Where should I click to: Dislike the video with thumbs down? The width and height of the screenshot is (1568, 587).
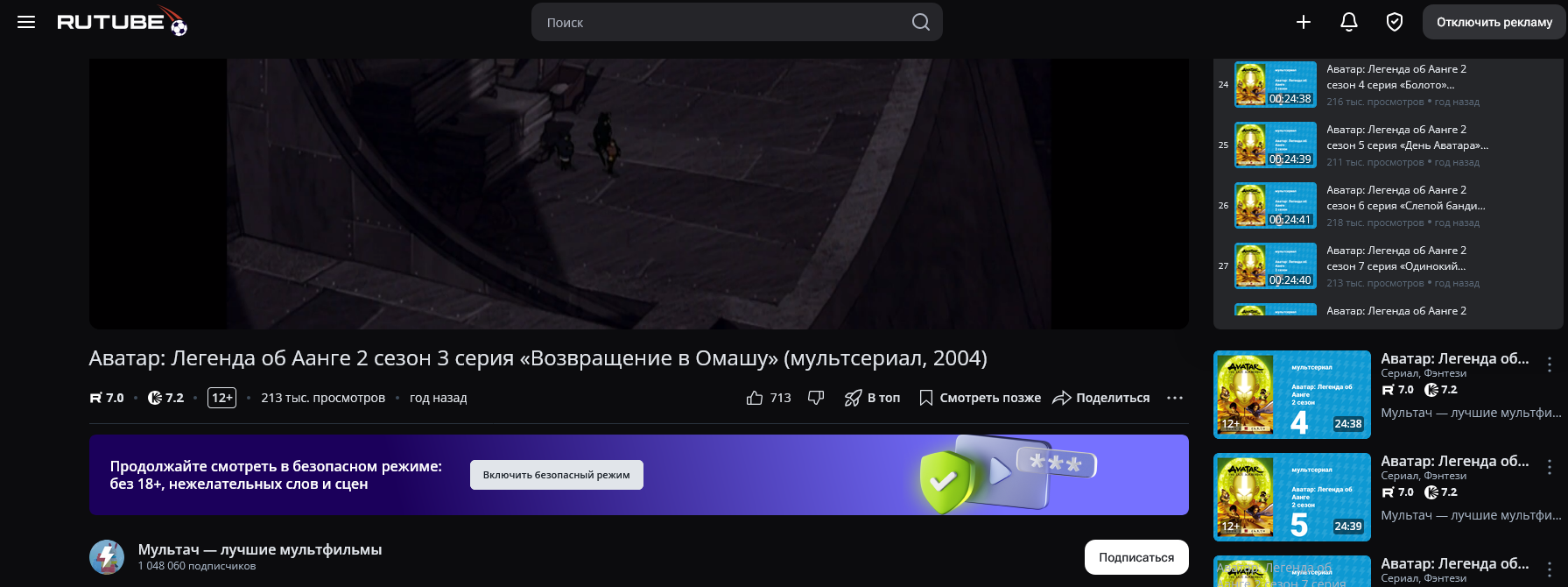pos(816,398)
